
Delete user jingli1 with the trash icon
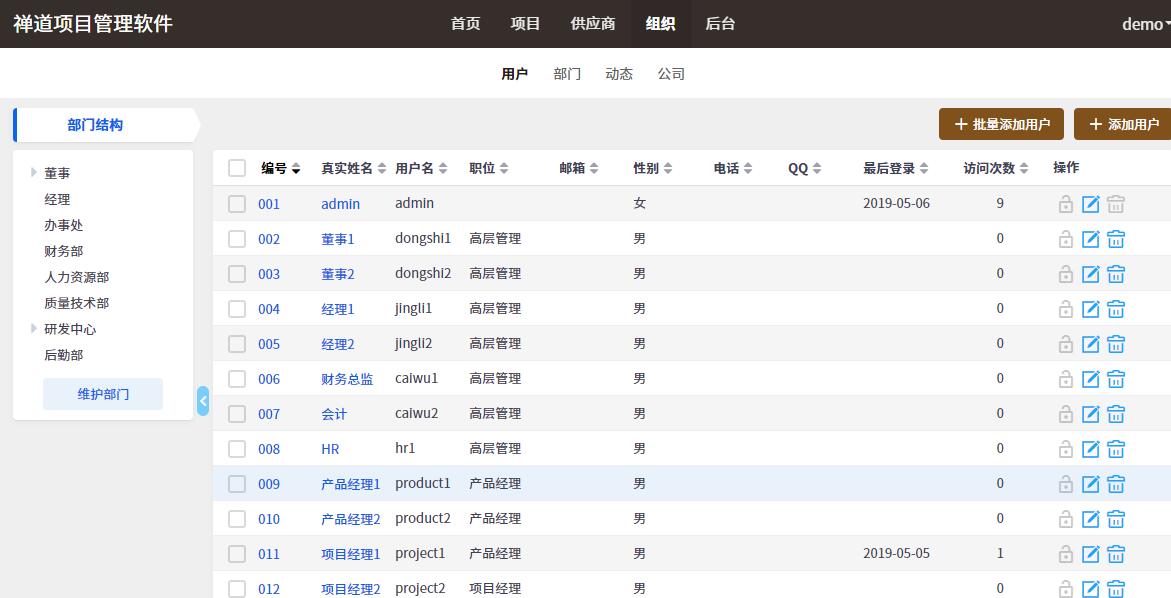click(1116, 309)
